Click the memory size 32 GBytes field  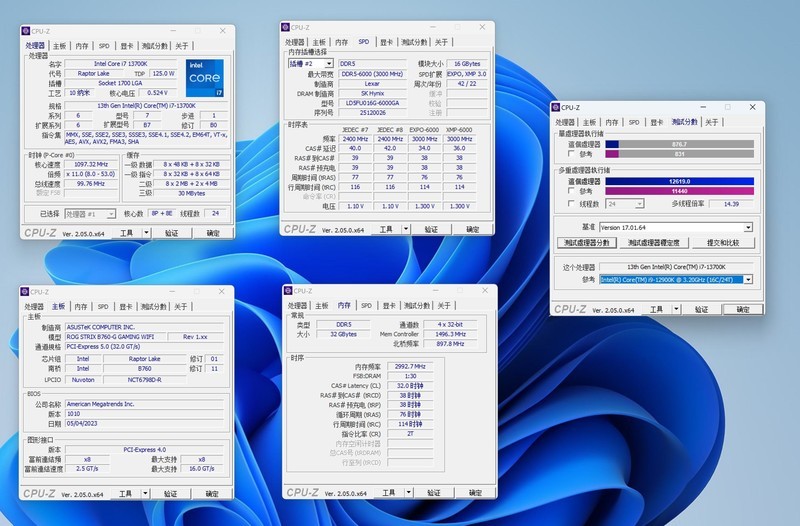pyautogui.click(x=343, y=334)
